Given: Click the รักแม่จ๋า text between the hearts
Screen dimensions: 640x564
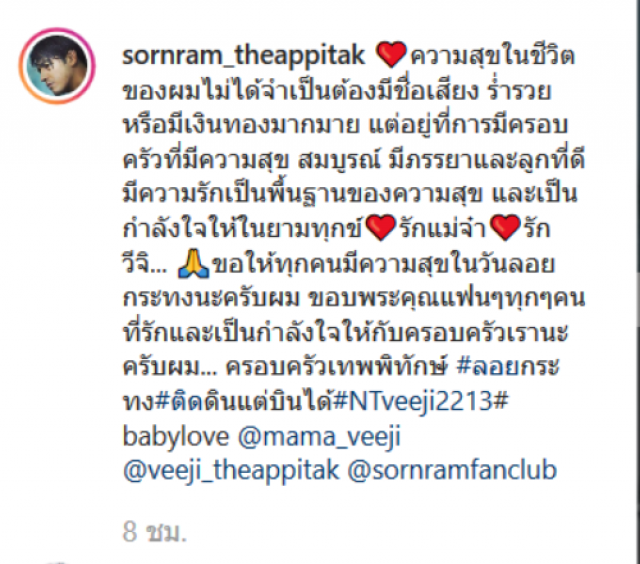Looking at the screenshot, I should pyautogui.click(x=443, y=228).
